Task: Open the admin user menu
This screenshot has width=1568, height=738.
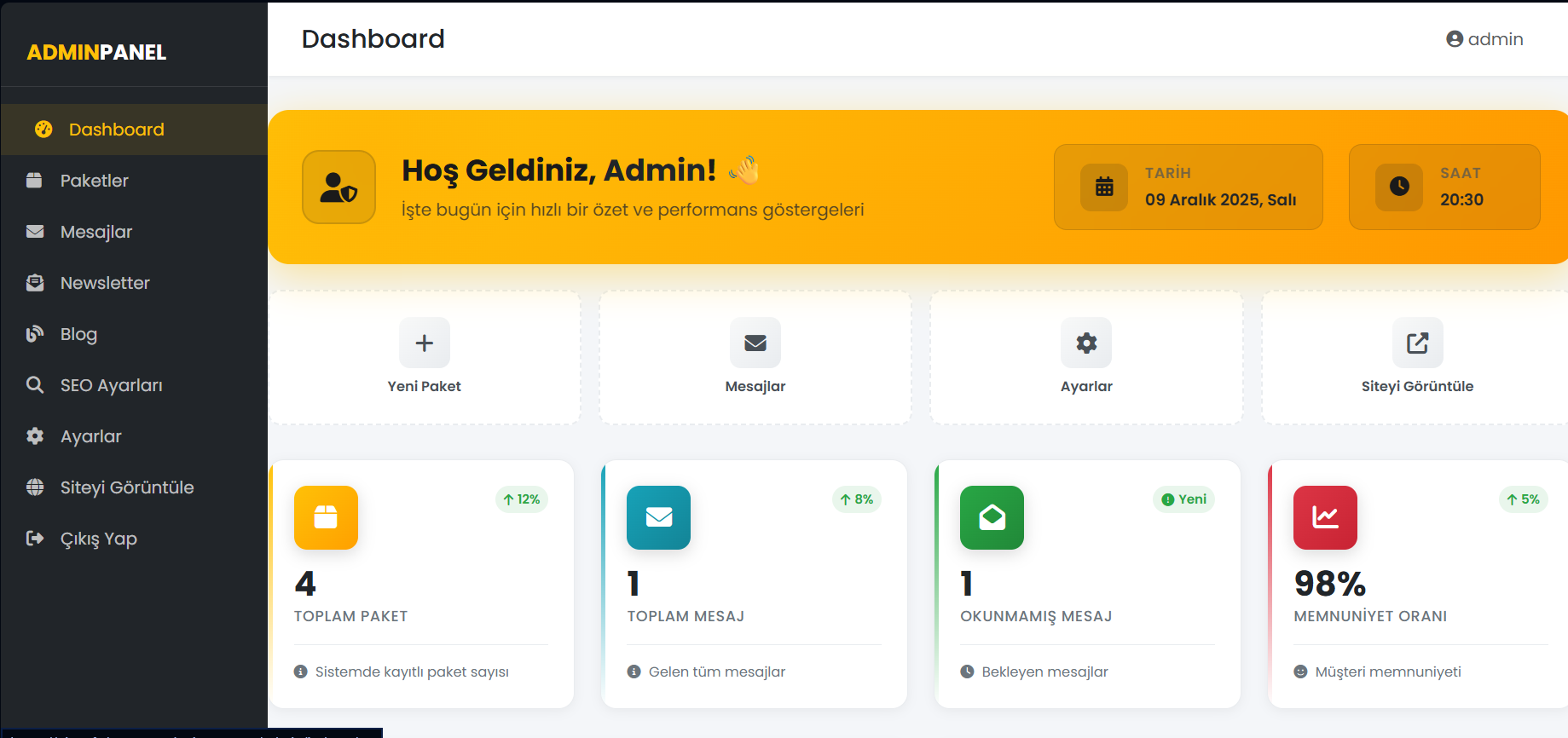Action: click(1484, 39)
